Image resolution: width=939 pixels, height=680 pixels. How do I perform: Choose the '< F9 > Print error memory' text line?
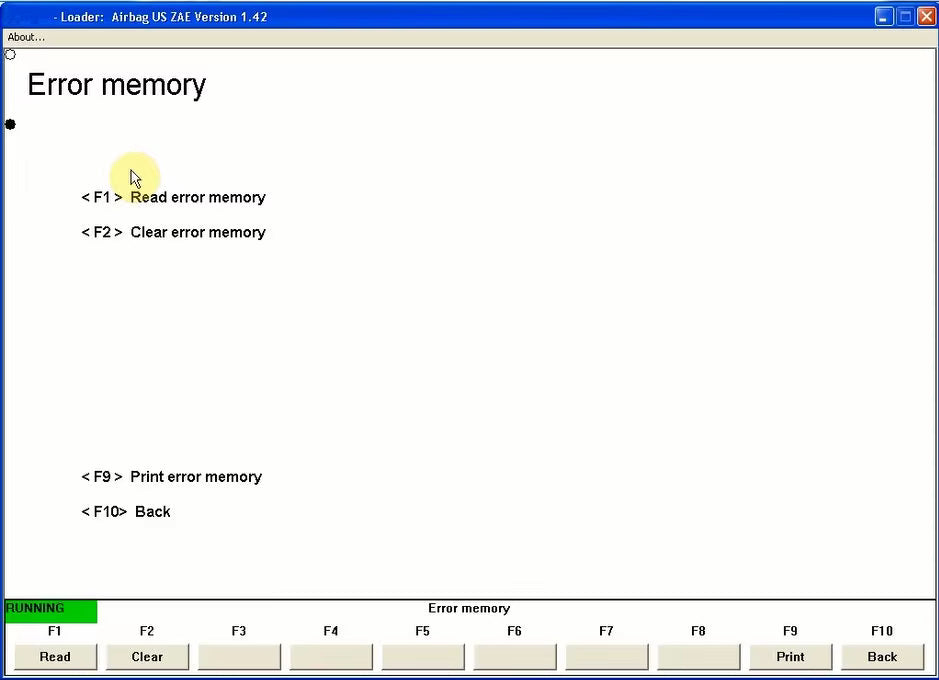pos(171,477)
